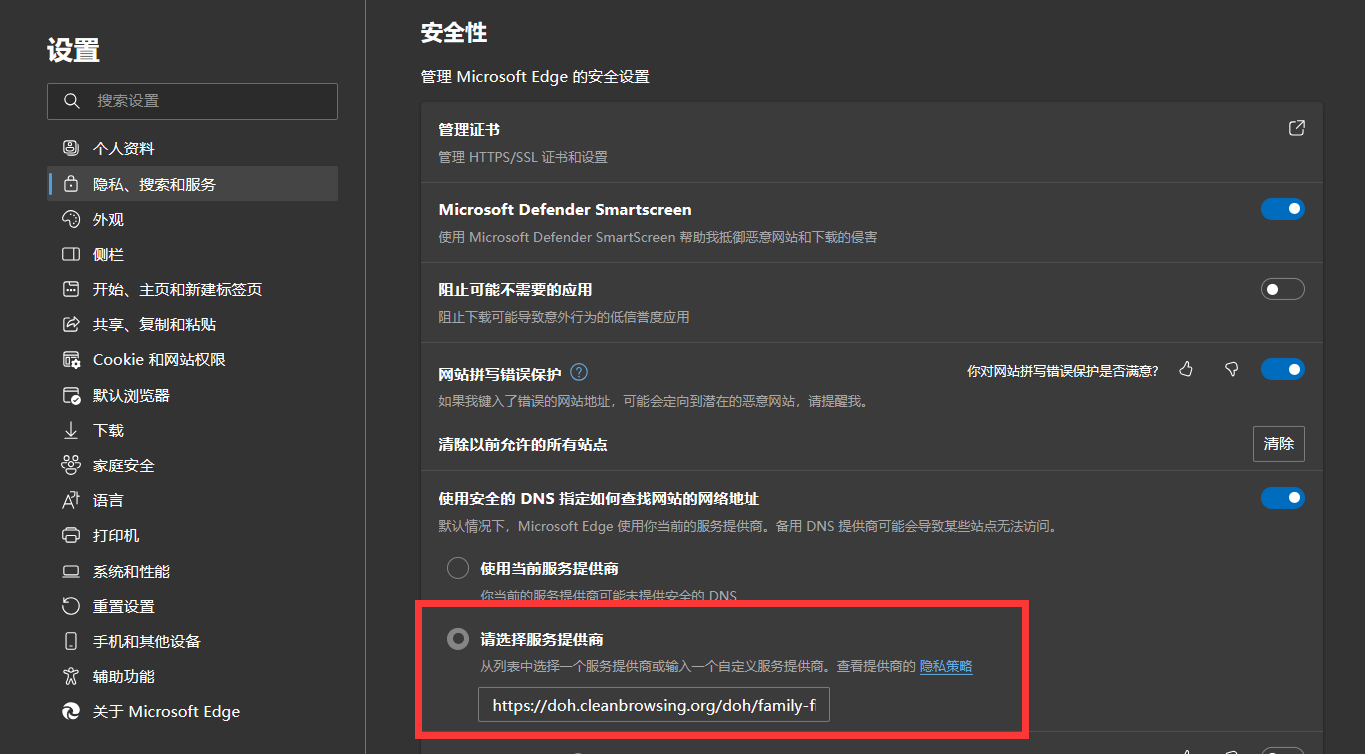Go to Cookie 和网站权限 section
This screenshot has width=1365, height=754.
tap(148, 359)
